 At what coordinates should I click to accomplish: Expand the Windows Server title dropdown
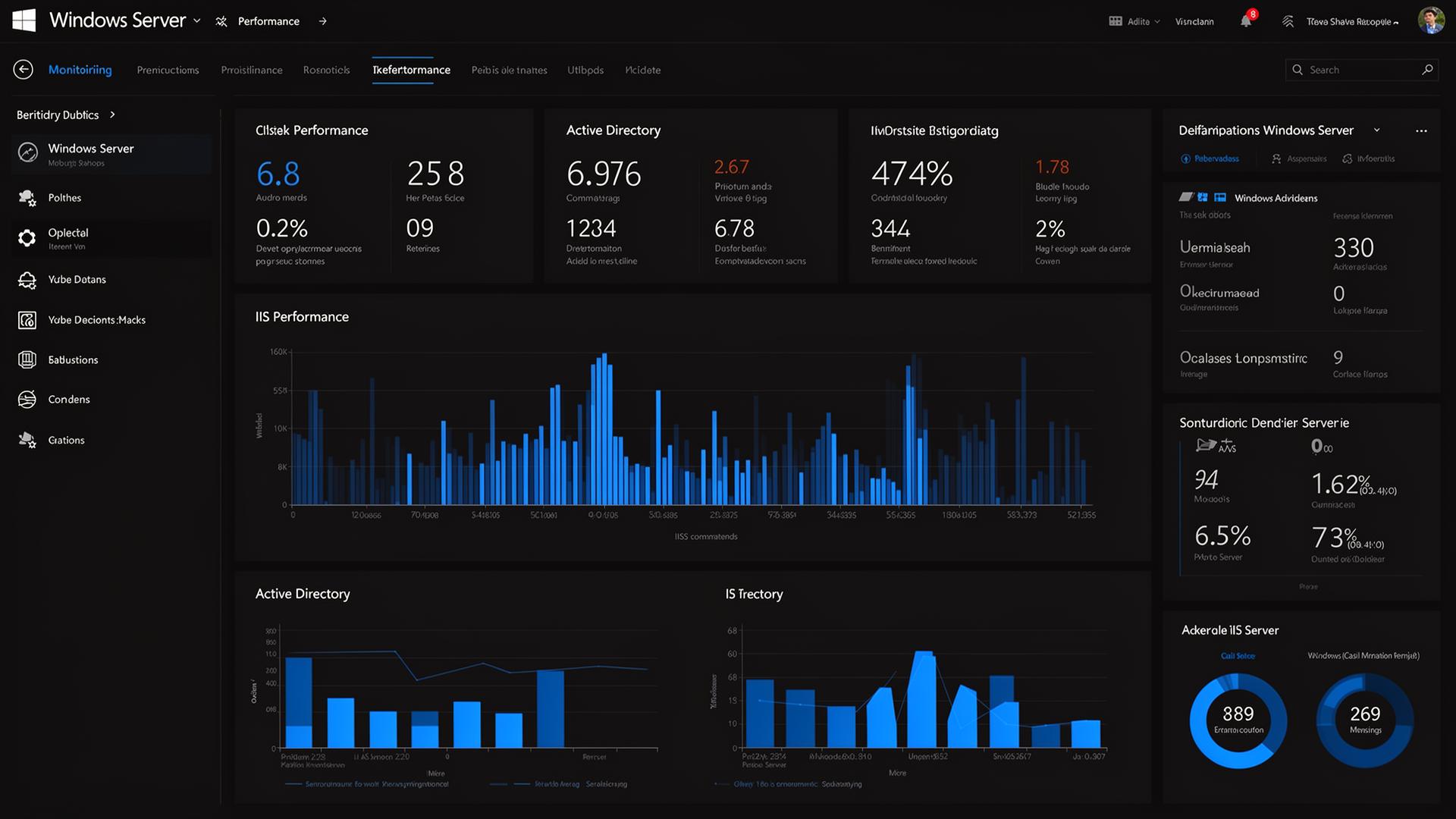tap(197, 21)
